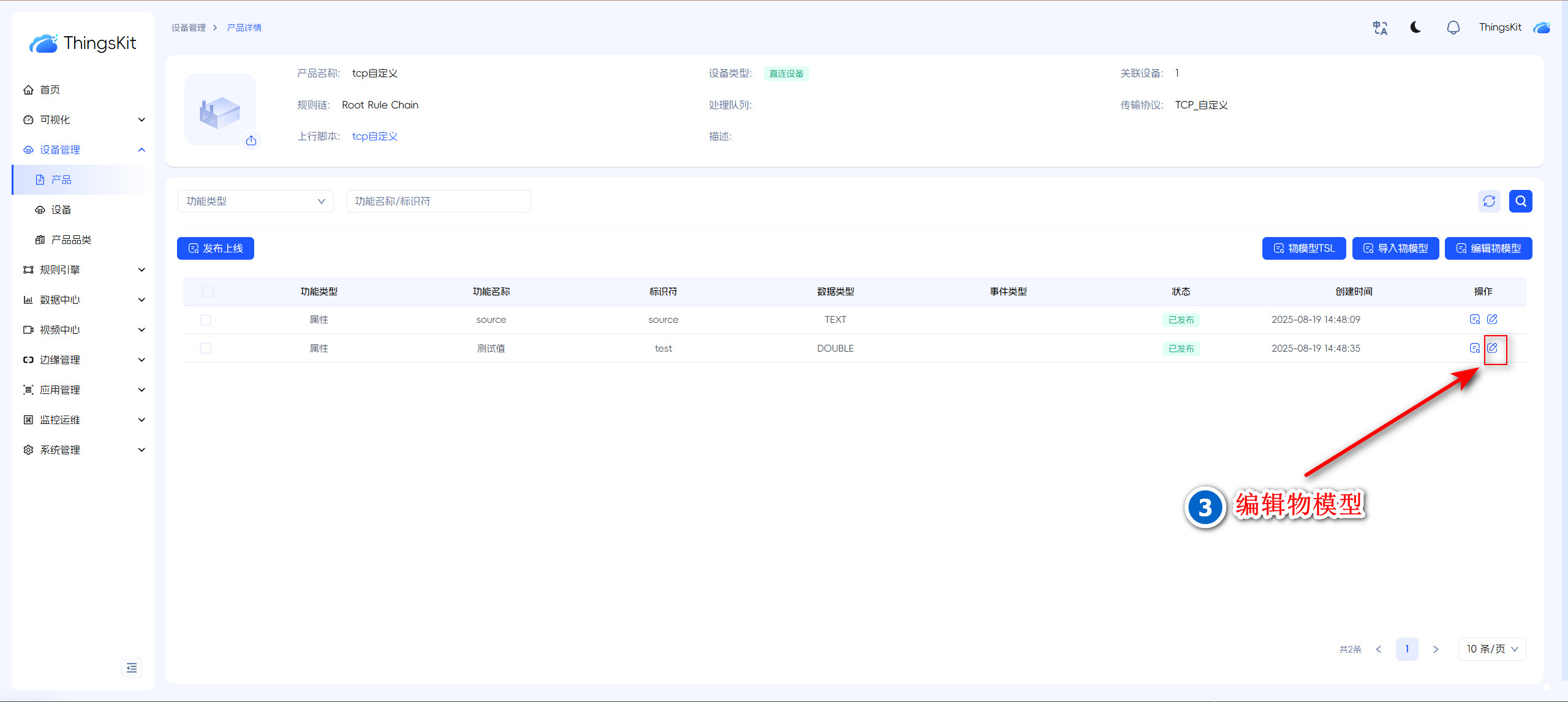Click view detail icon for source row
The width and height of the screenshot is (1568, 702).
[x=1474, y=319]
